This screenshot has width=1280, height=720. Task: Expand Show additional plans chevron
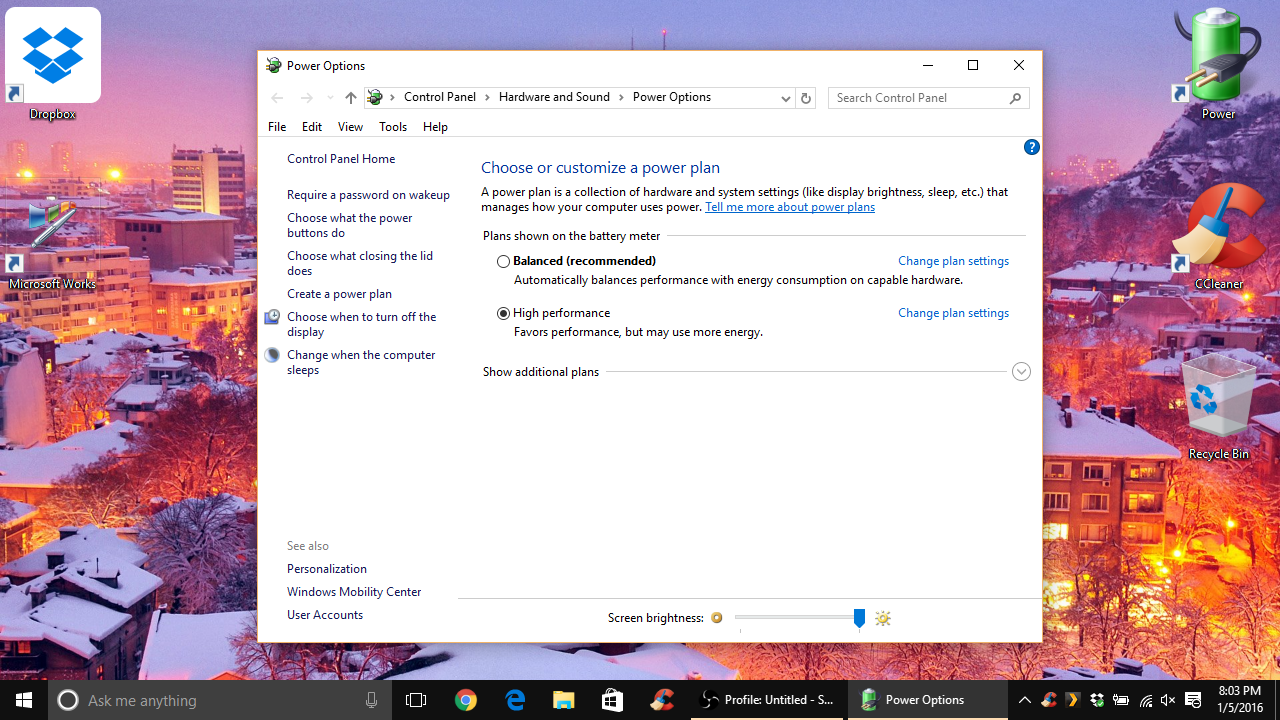coord(1021,372)
